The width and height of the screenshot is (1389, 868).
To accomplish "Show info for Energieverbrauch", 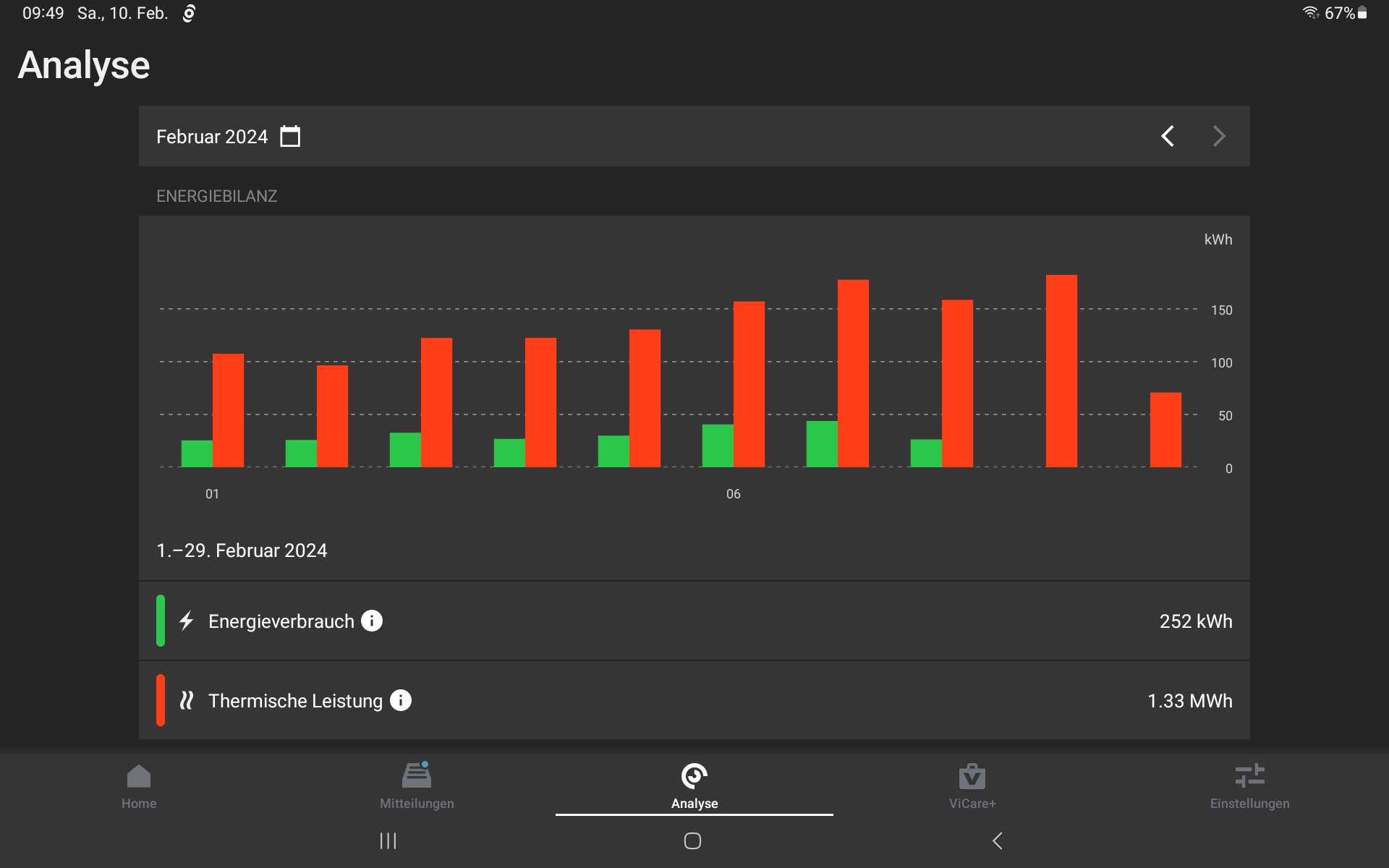I will 372,621.
